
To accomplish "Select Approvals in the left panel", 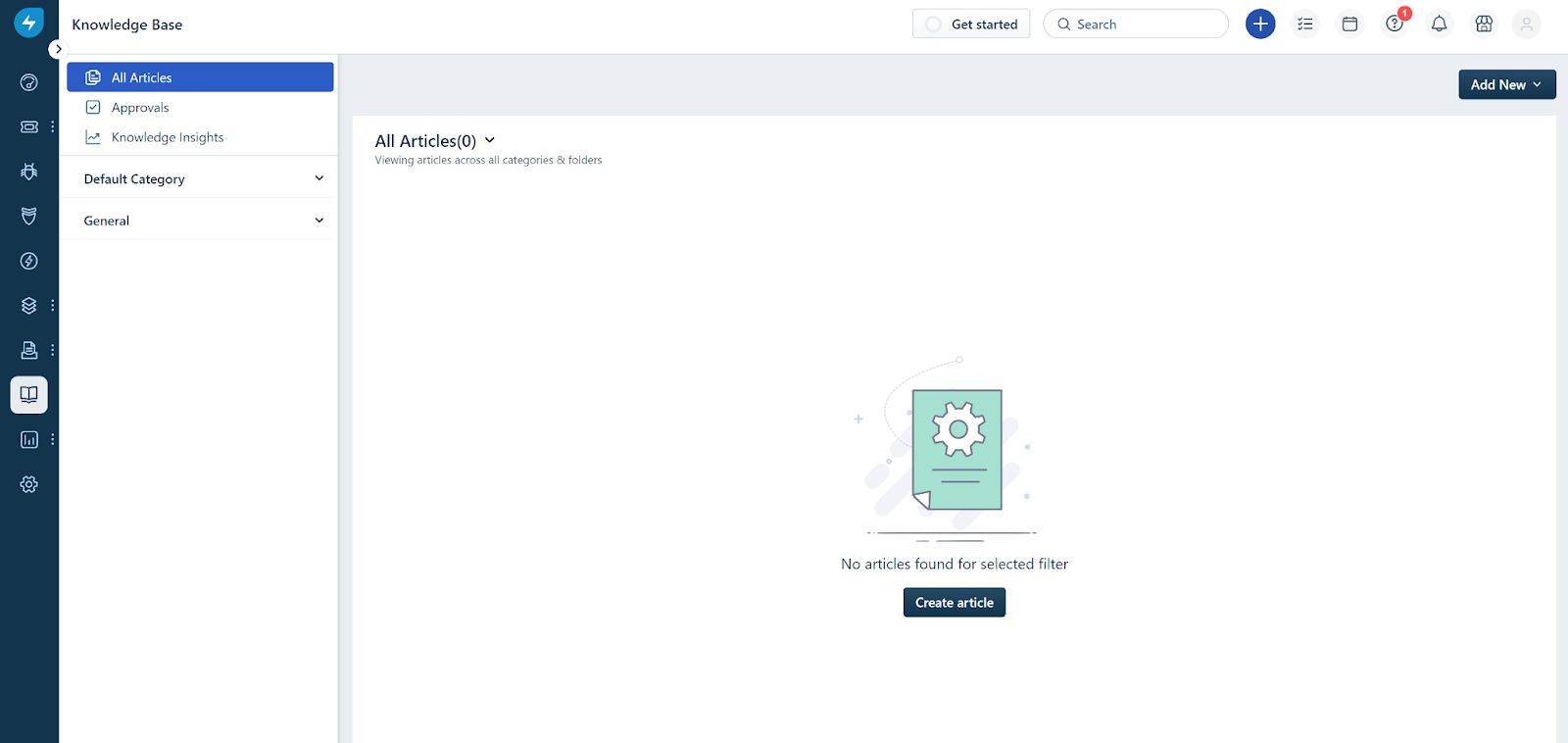I will pos(140,108).
